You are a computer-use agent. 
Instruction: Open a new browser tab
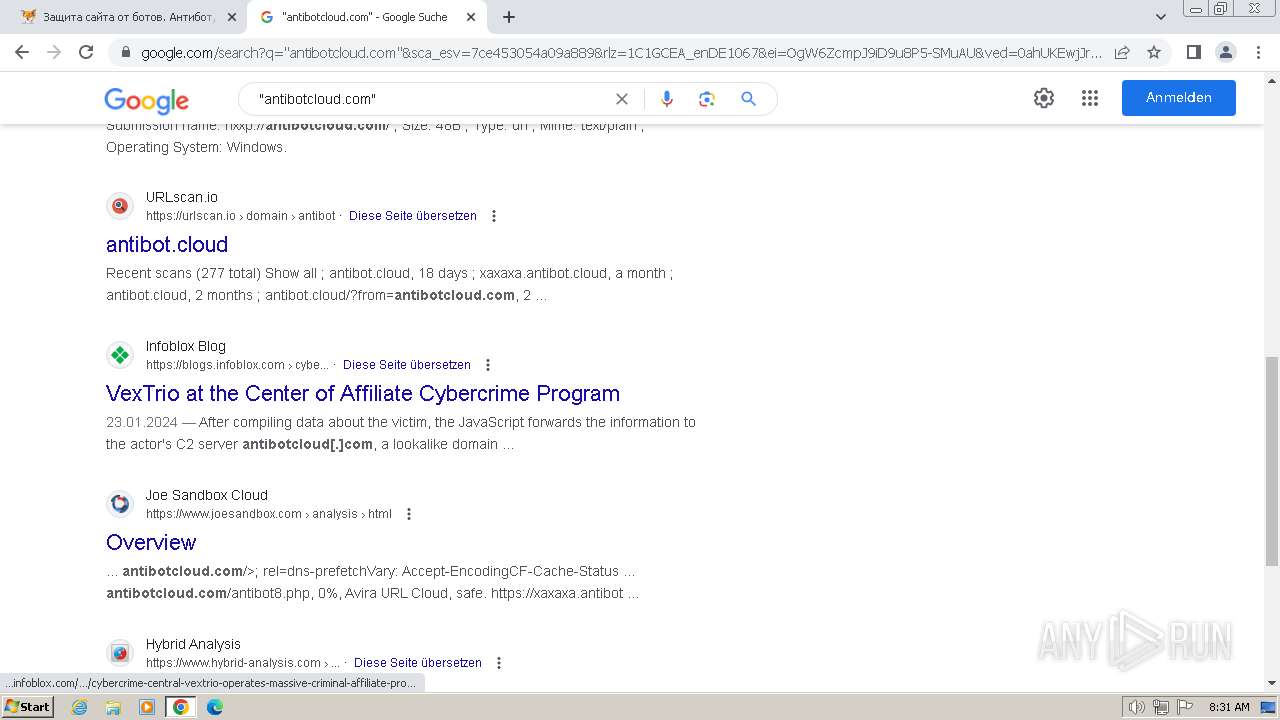click(508, 17)
